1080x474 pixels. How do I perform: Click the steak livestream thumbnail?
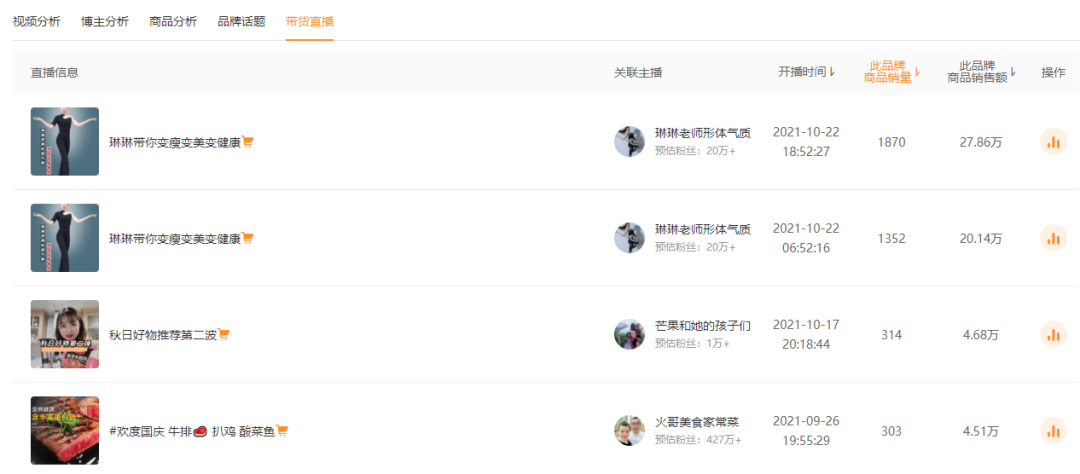(x=65, y=431)
